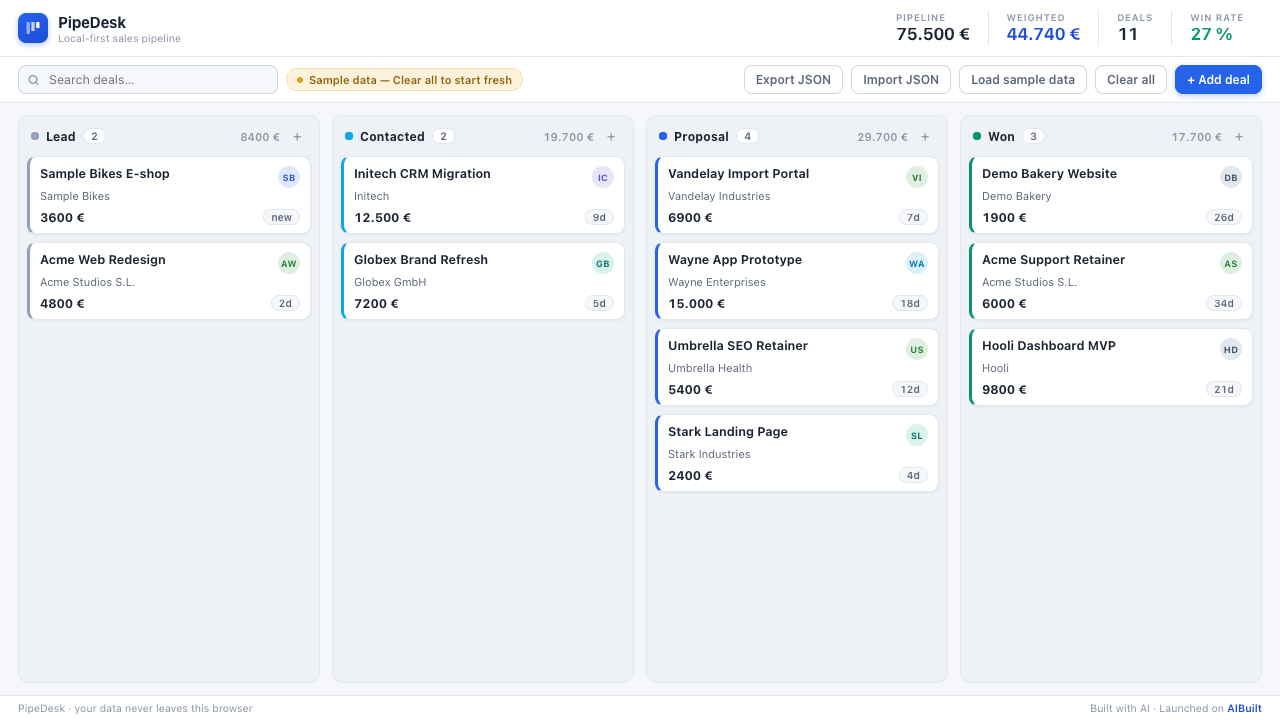Click the Won column title
The image size is (1280, 720).
[1001, 137]
